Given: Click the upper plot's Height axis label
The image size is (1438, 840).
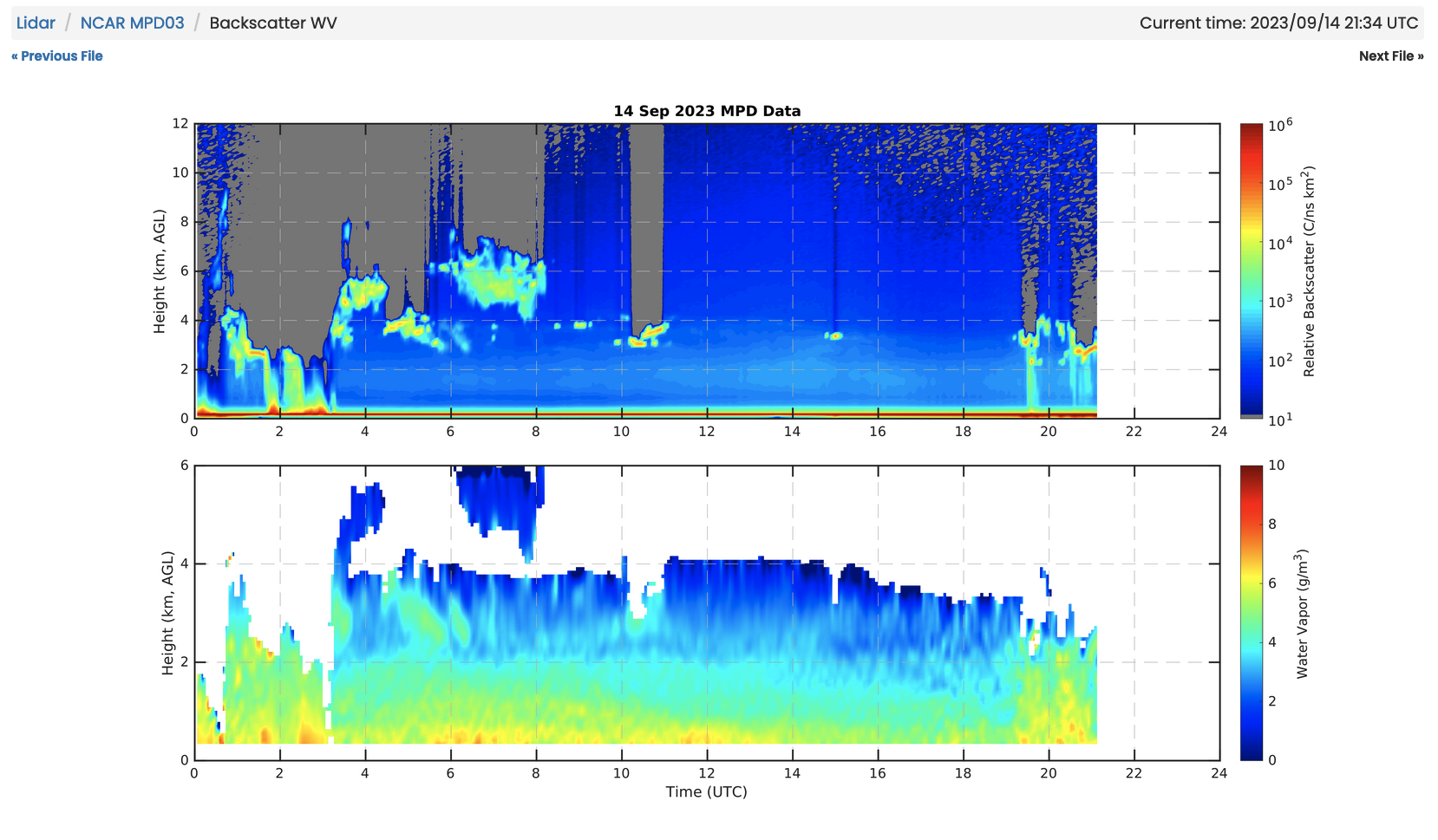Looking at the screenshot, I should click(x=160, y=270).
